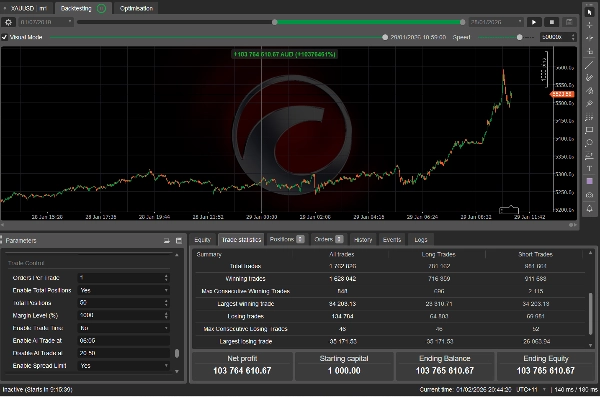Click the Starting capital value 1 000.00
The image size is (600, 397).
click(x=344, y=371)
